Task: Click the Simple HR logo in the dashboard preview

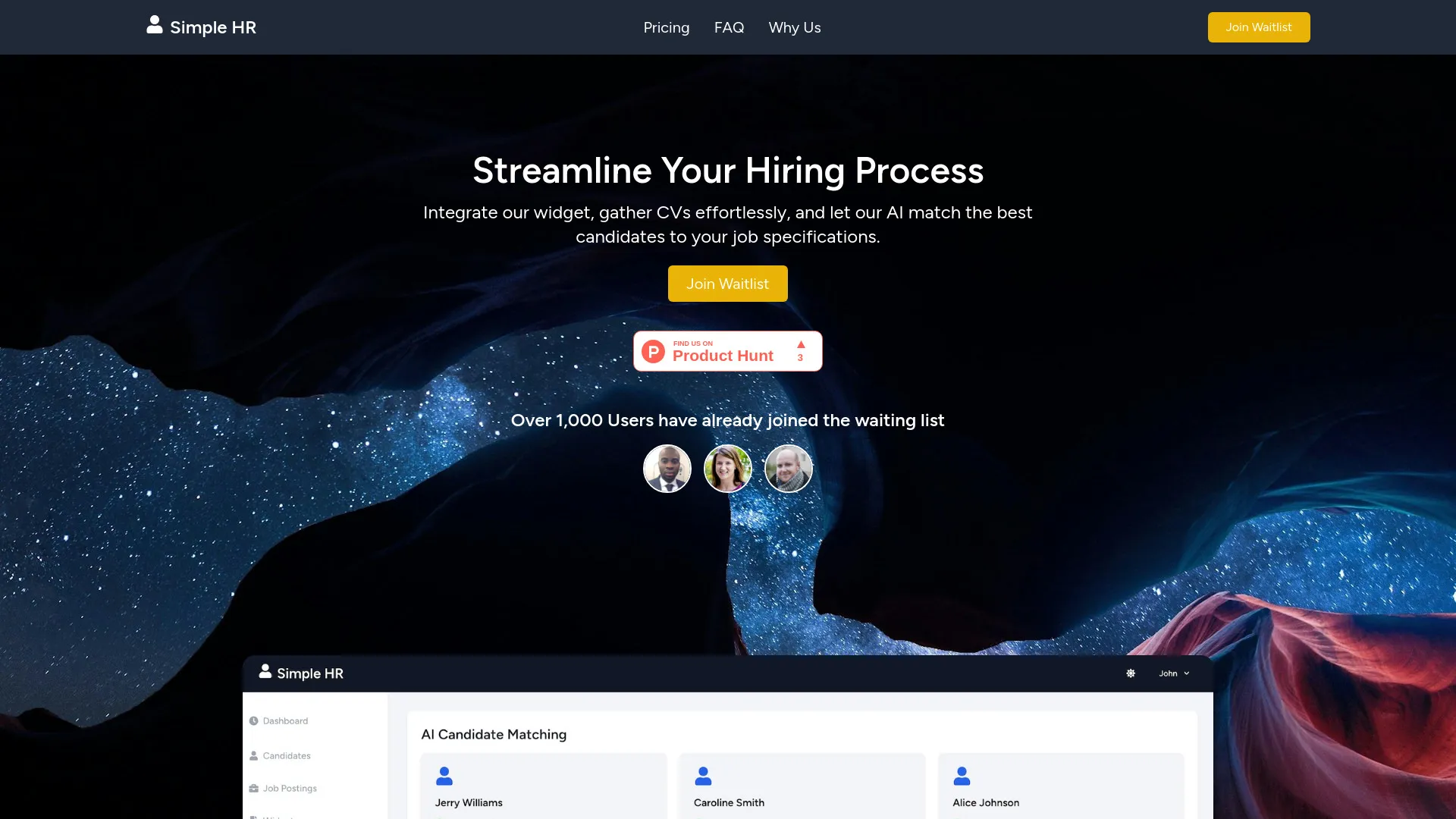Action: (301, 673)
